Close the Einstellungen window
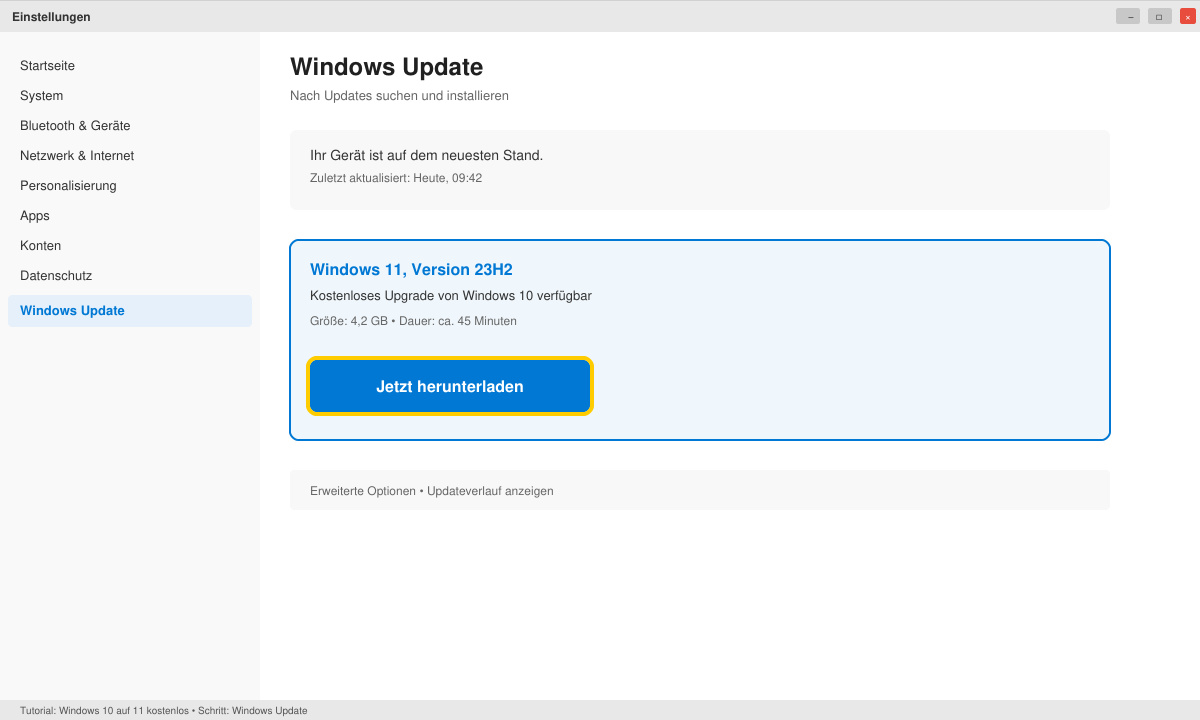The height and width of the screenshot is (720, 1200). click(1188, 16)
